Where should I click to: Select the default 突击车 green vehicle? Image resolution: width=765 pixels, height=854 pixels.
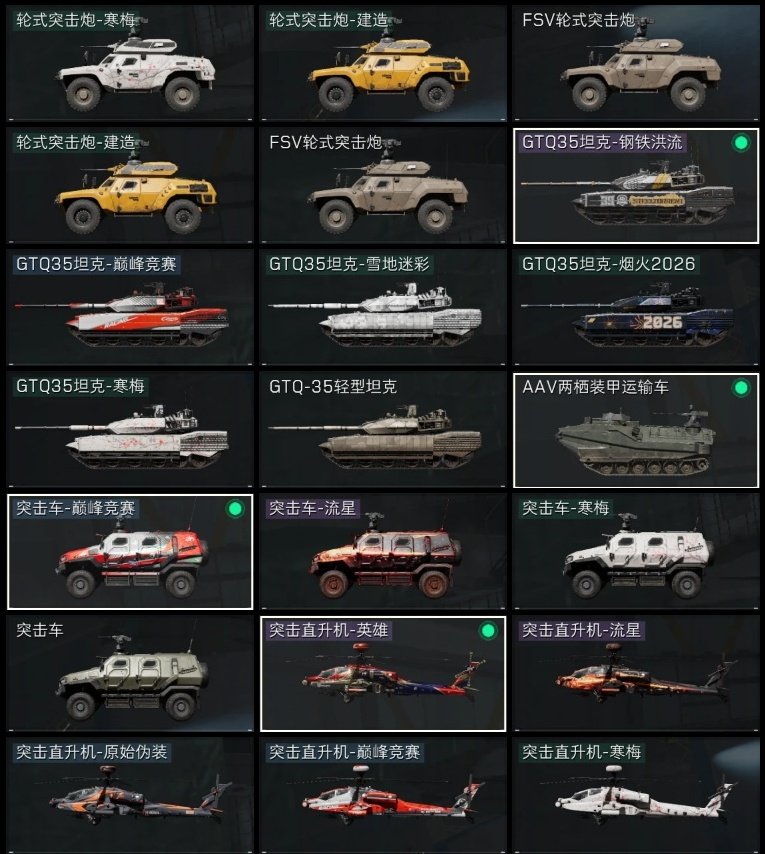(x=130, y=674)
